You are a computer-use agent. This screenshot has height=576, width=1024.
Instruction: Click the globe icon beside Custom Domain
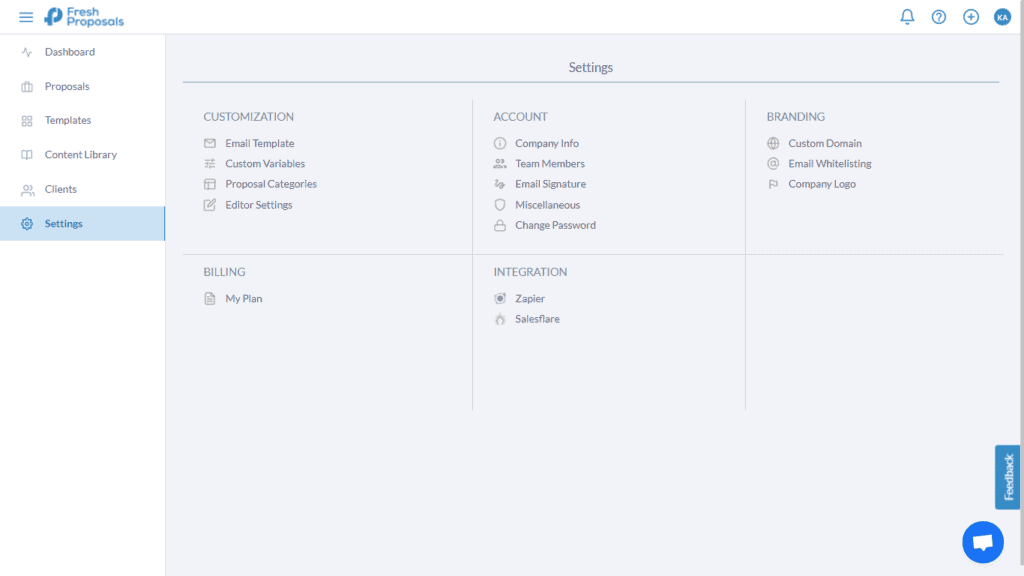pyautogui.click(x=773, y=143)
